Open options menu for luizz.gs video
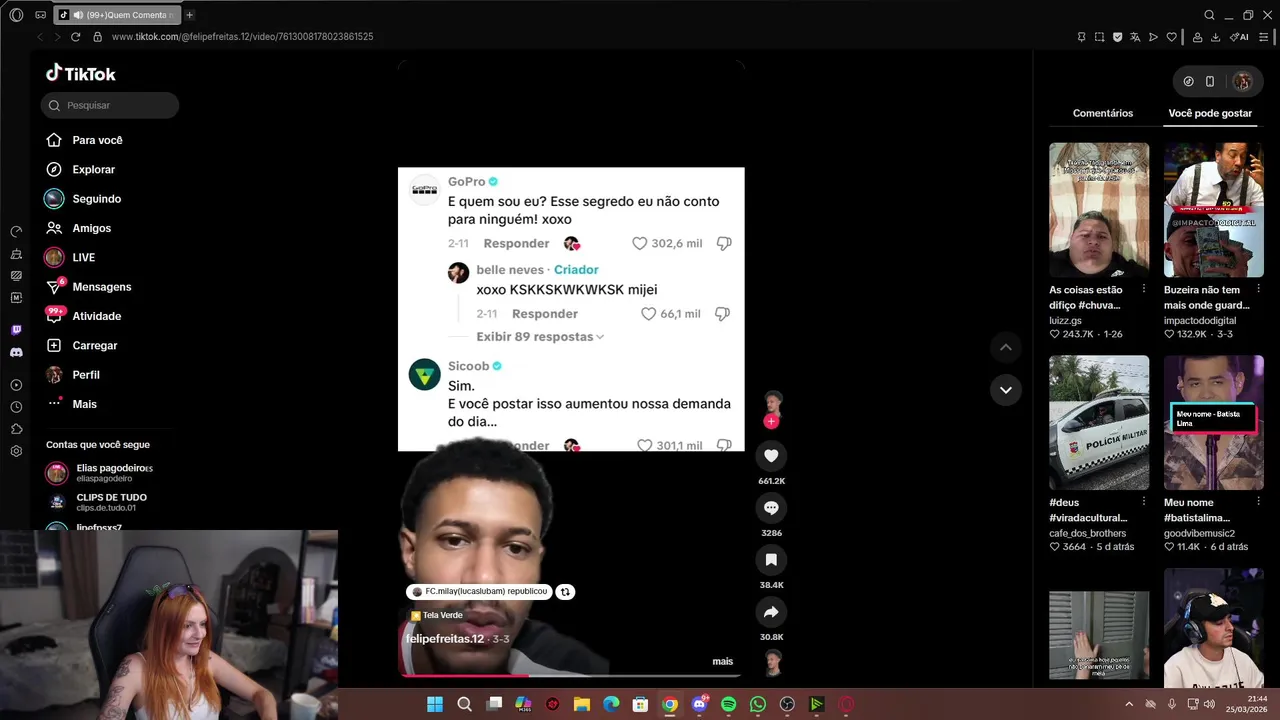The image size is (1280, 720). coord(1144,290)
